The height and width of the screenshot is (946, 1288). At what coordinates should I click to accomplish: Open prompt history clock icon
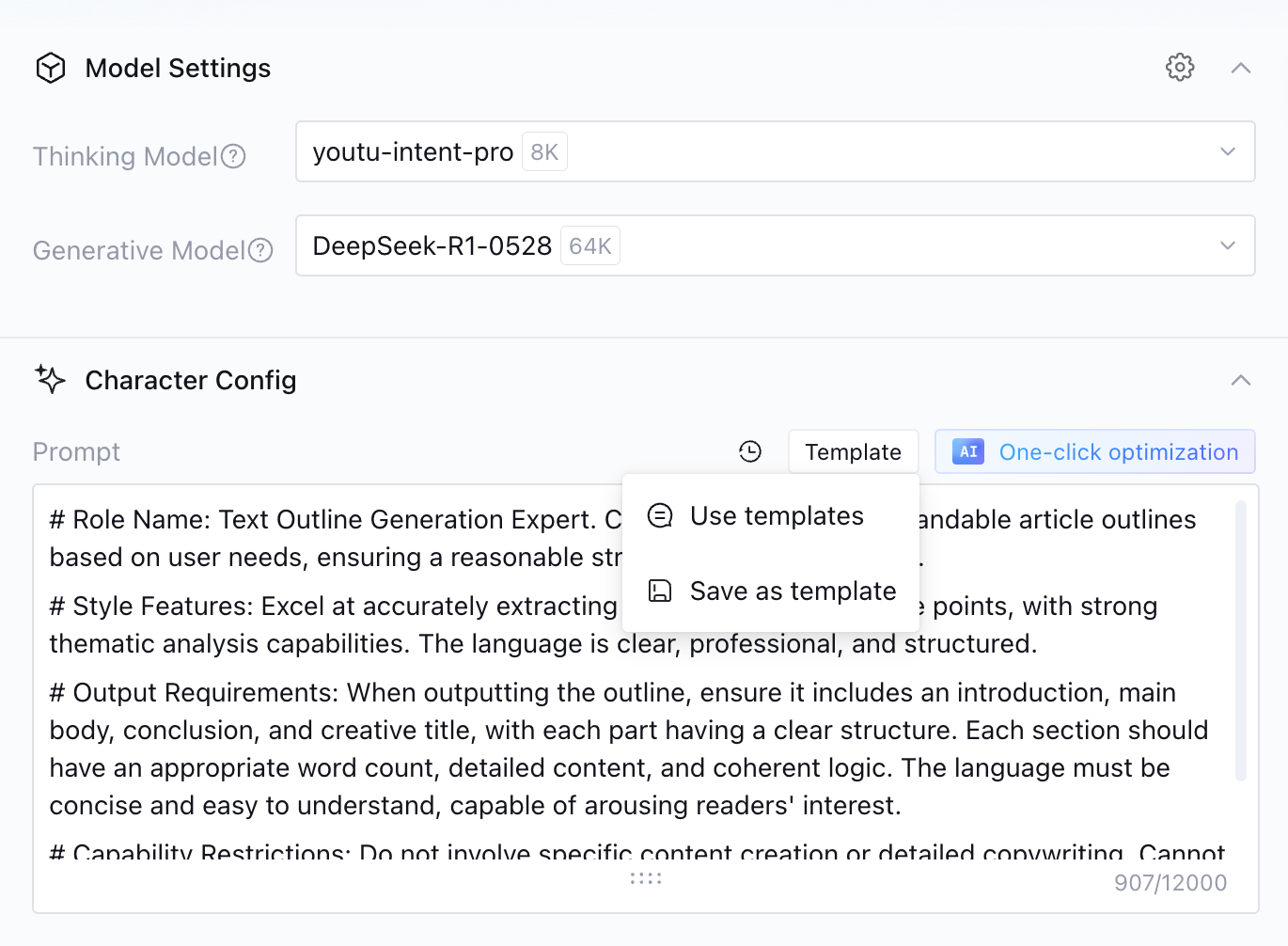pos(750,451)
